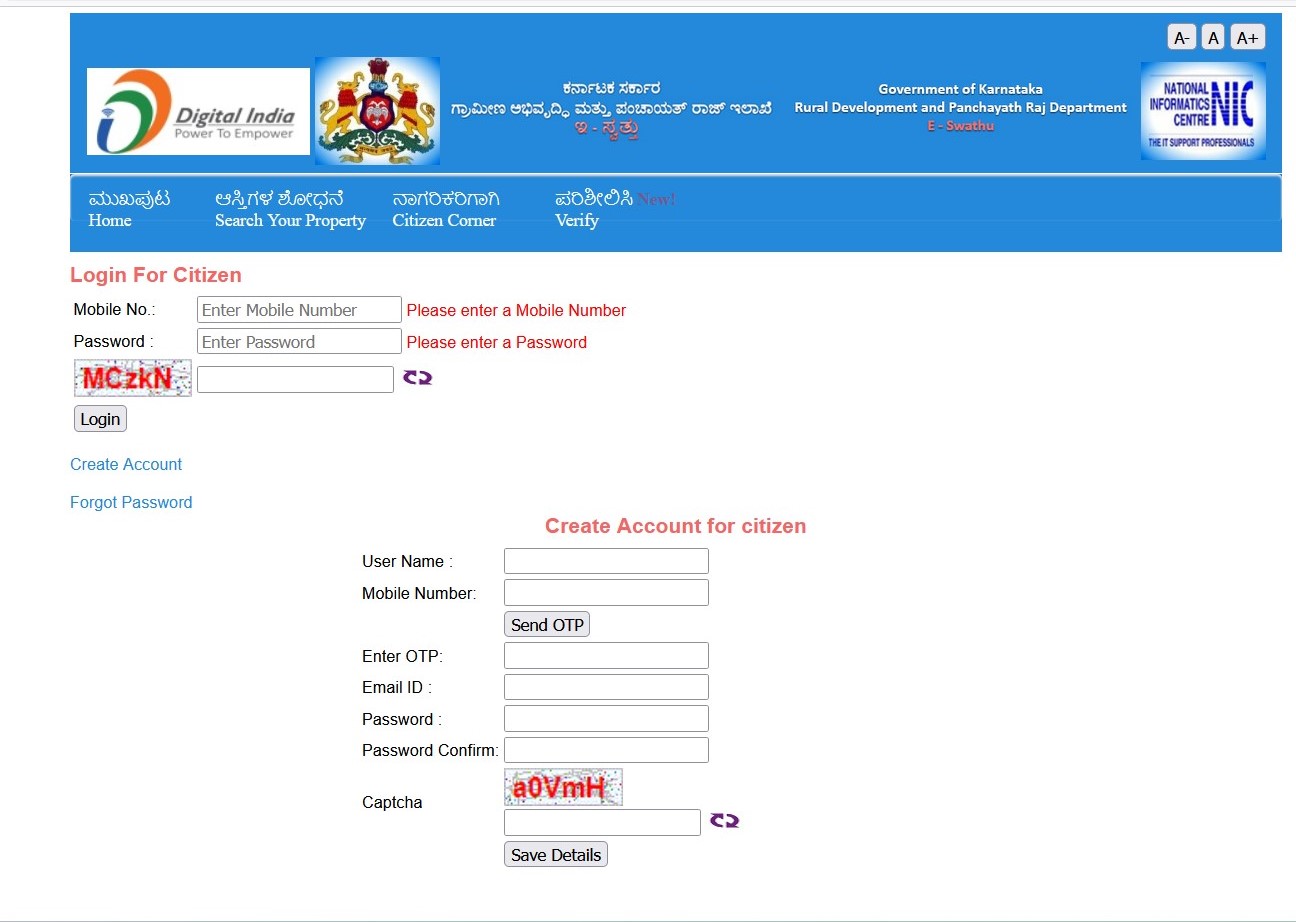Screen dimensions: 1296x922
Task: Click the registration Password field
Action: [x=606, y=719]
